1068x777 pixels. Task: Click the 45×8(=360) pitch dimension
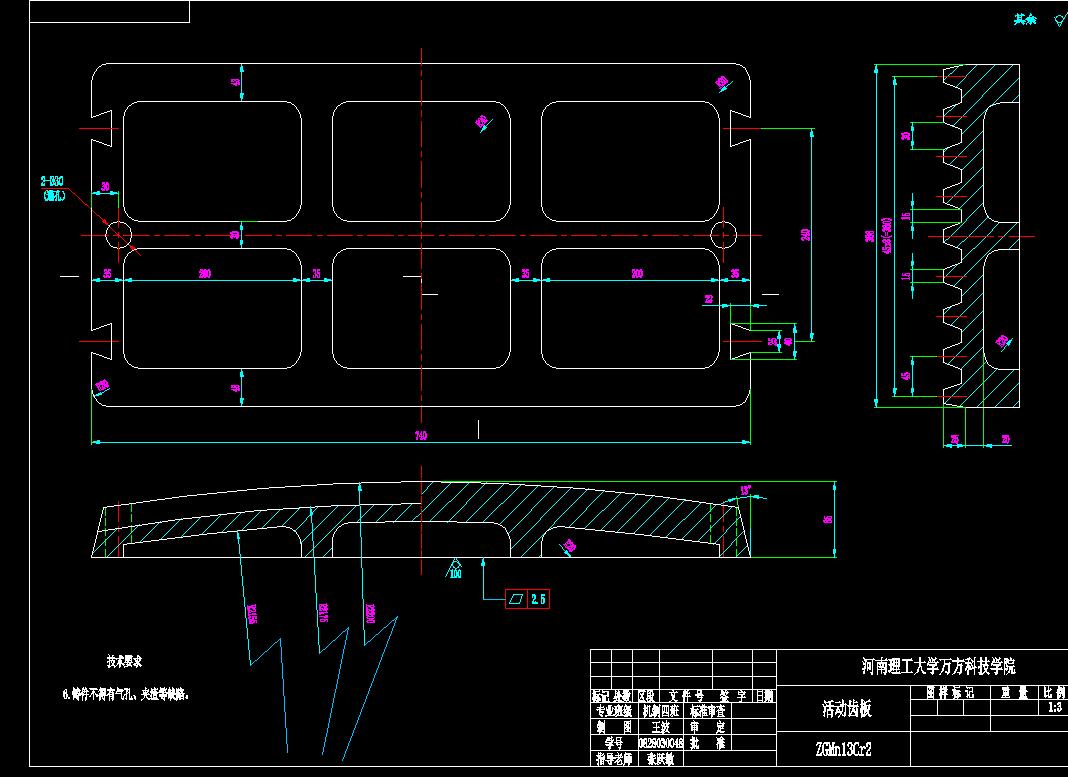pos(886,236)
